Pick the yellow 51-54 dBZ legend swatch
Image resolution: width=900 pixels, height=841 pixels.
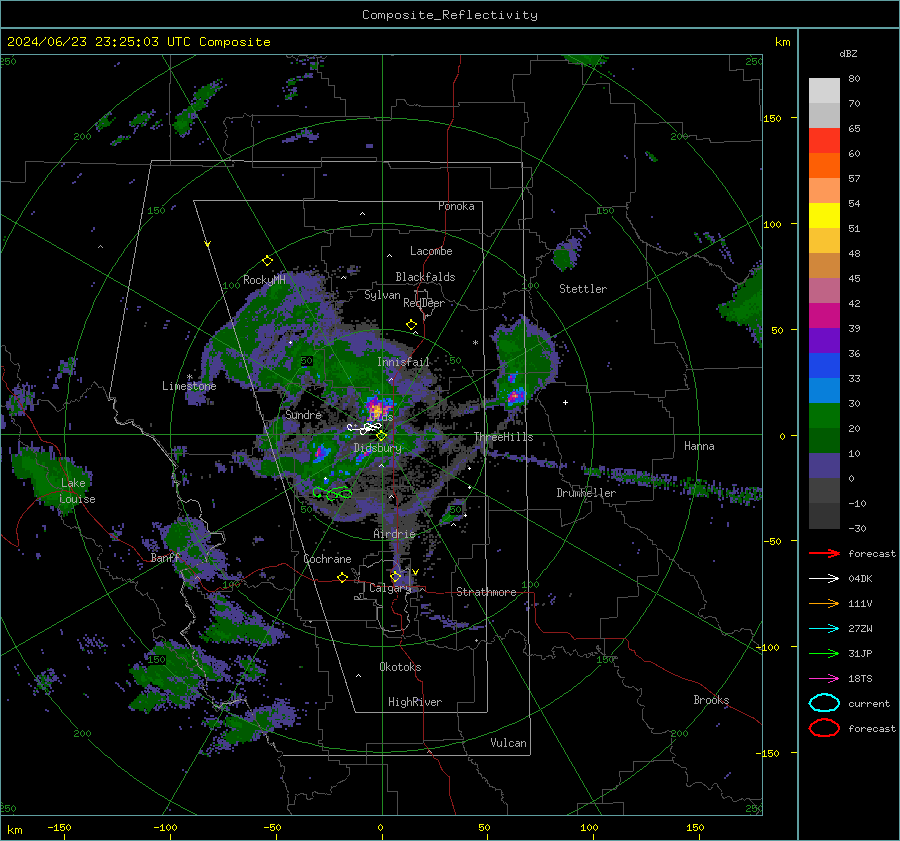click(x=824, y=216)
